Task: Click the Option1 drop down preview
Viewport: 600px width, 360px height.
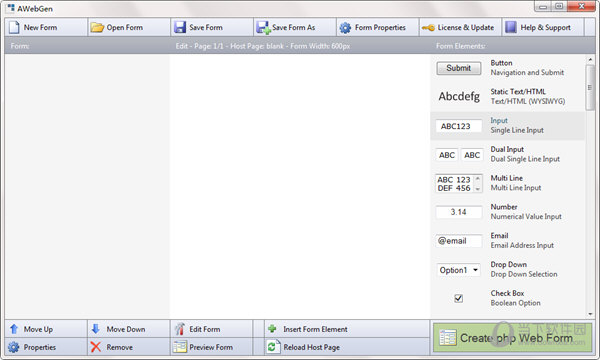Action: (458, 270)
